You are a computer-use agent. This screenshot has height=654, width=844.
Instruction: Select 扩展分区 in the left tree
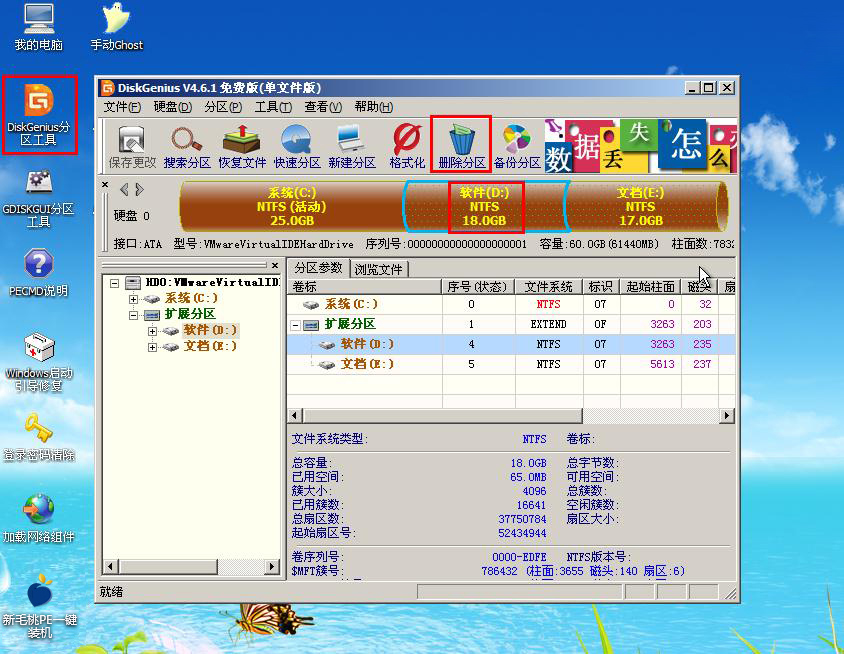coord(189,314)
